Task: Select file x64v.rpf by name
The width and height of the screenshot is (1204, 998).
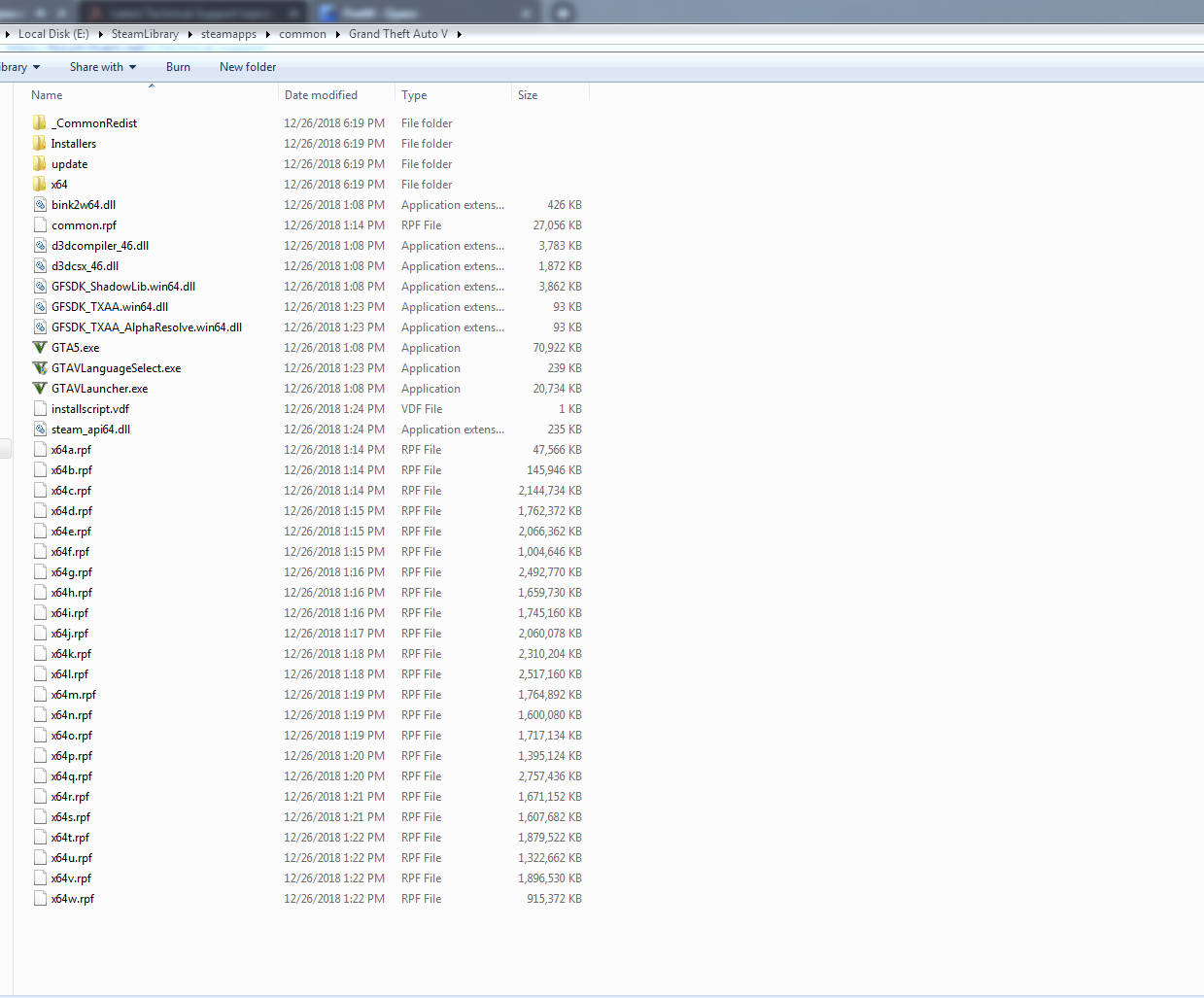Action: click(72, 878)
